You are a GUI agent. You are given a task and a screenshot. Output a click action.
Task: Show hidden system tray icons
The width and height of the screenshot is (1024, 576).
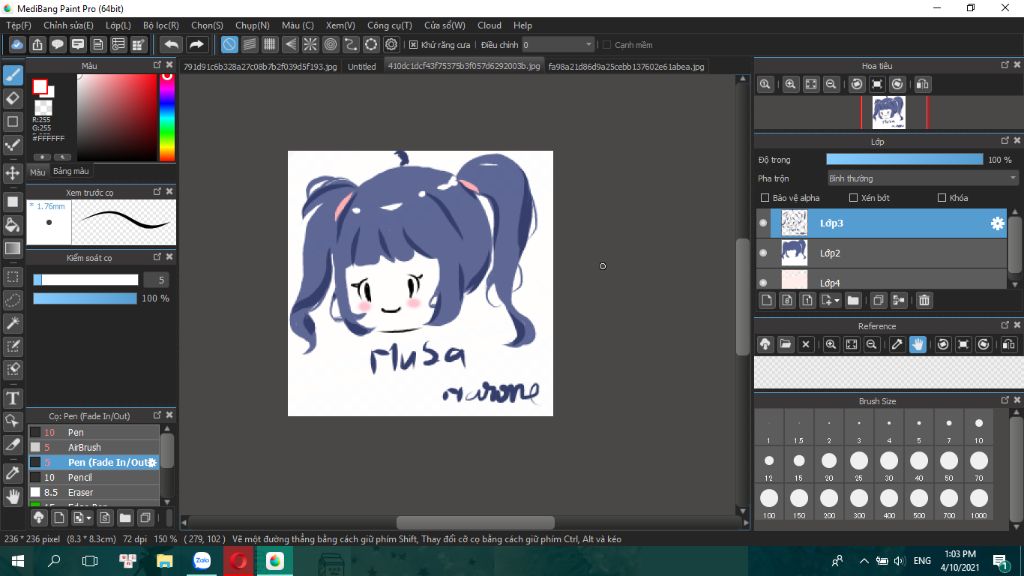tap(863, 561)
